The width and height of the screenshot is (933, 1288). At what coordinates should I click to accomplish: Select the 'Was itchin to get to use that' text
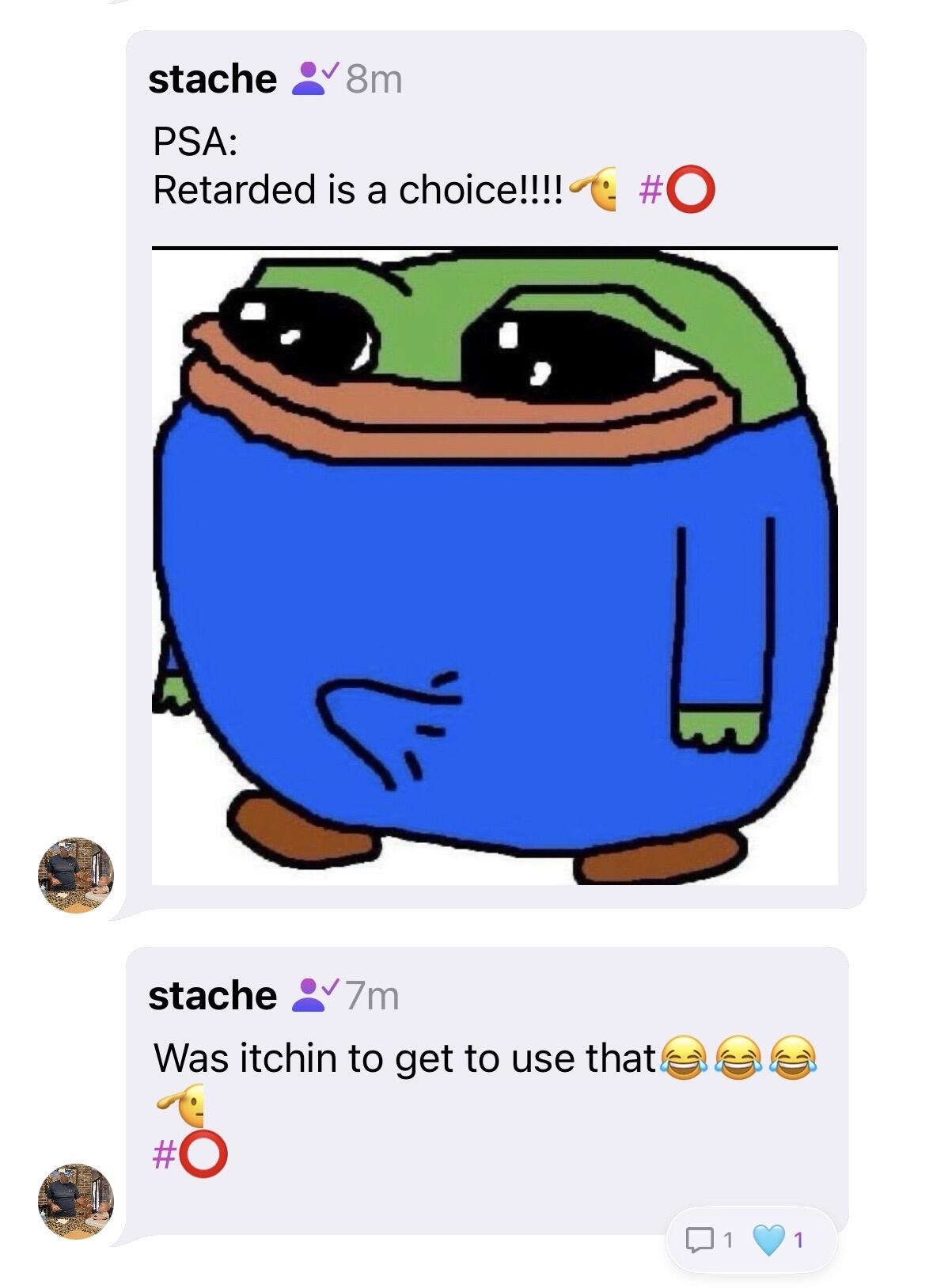pyautogui.click(x=405, y=1058)
